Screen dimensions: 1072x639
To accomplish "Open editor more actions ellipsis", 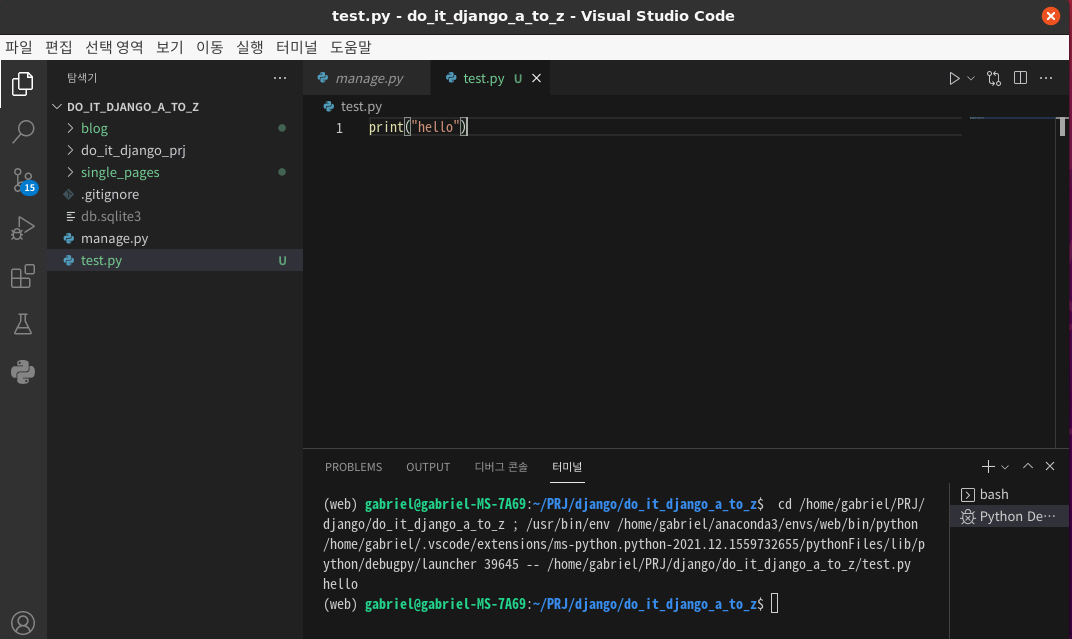I will (1046, 78).
